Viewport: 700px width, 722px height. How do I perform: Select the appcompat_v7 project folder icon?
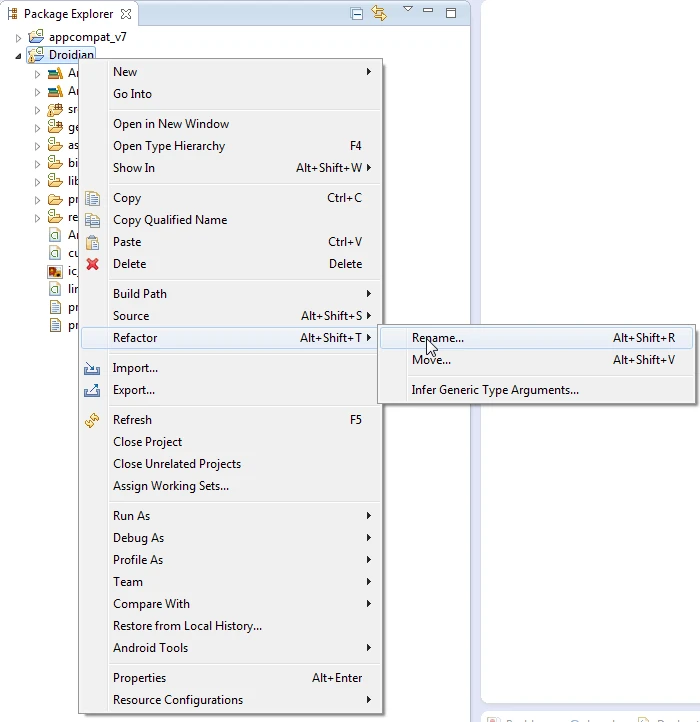(36, 36)
